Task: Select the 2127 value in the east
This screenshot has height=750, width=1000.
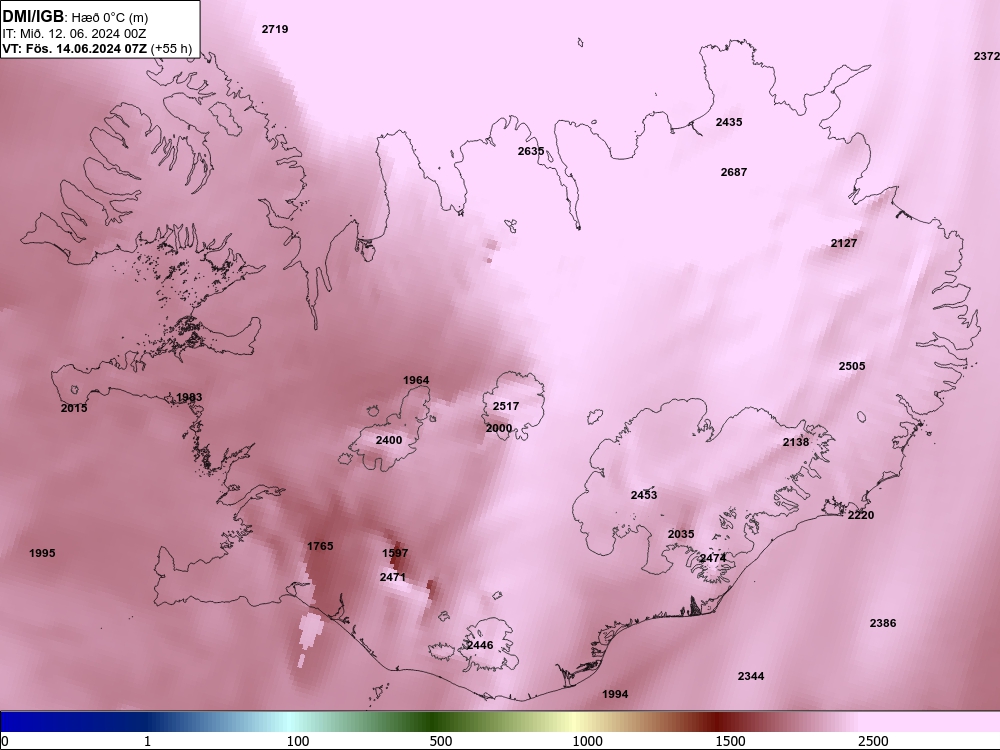Action: (844, 243)
